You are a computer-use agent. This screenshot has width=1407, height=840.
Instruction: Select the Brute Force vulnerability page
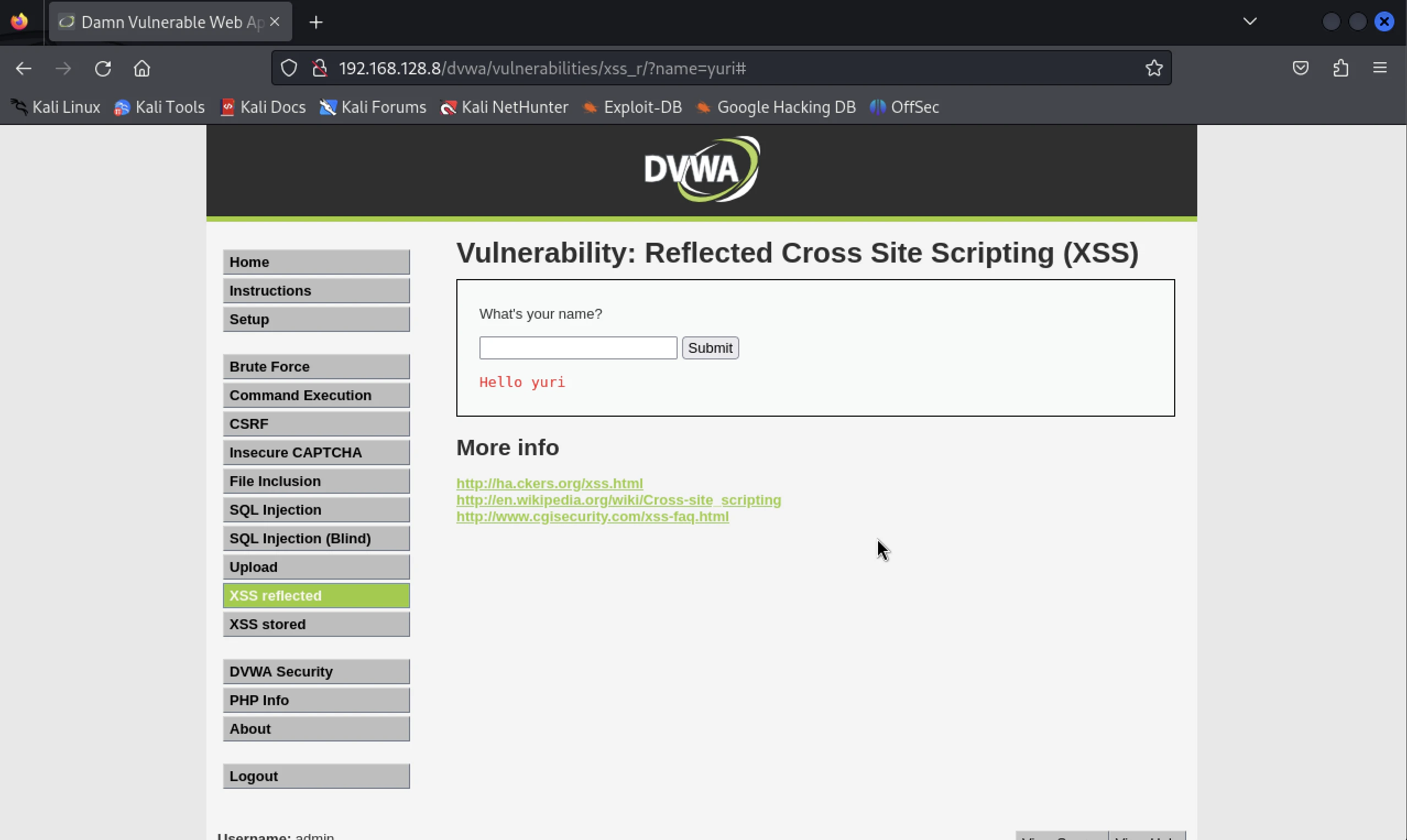[x=317, y=367]
